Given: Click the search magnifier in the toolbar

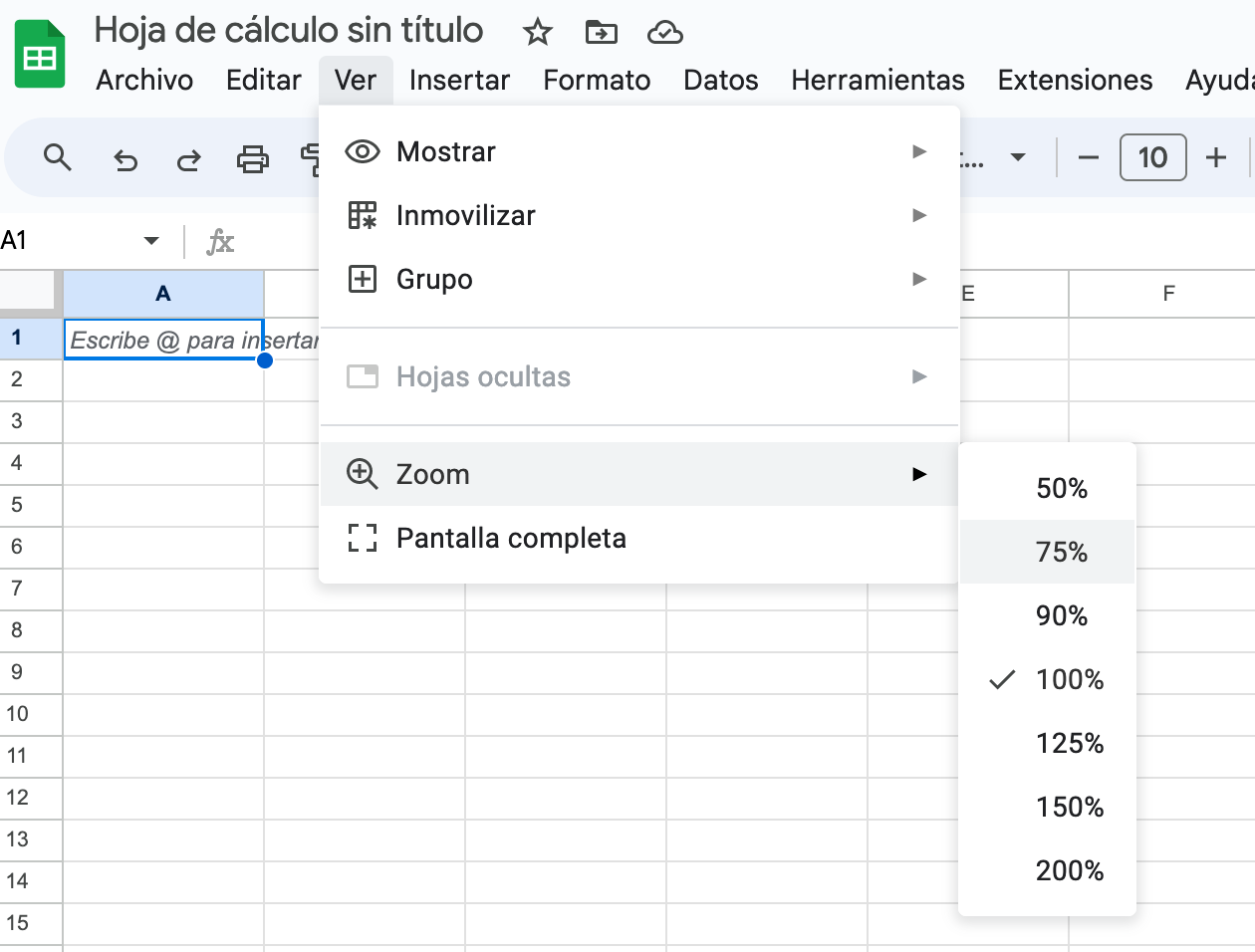Looking at the screenshot, I should (x=58, y=157).
